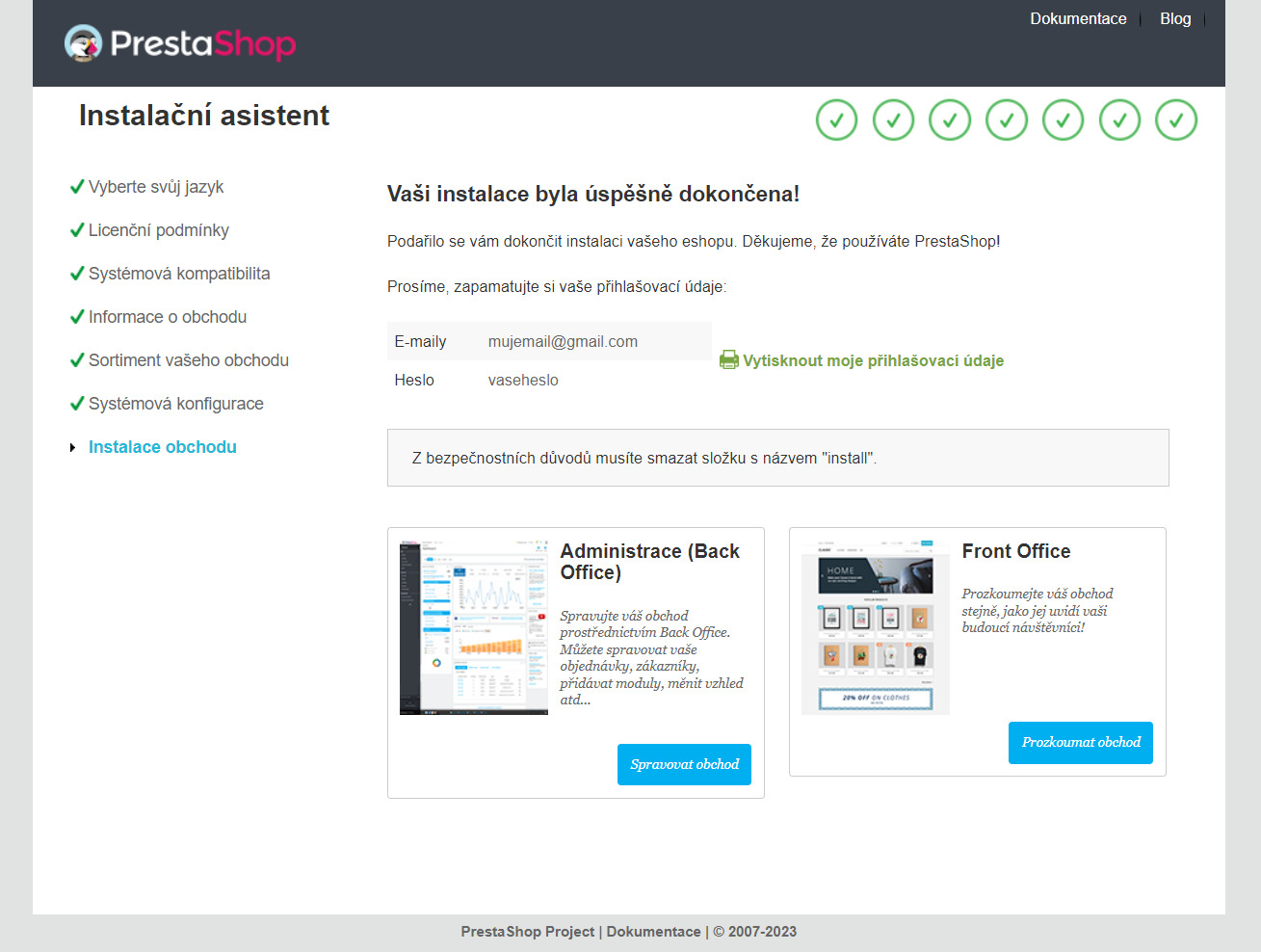Click the fifth step progress checkmark circle
The height and width of the screenshot is (952, 1261).
(x=1063, y=120)
